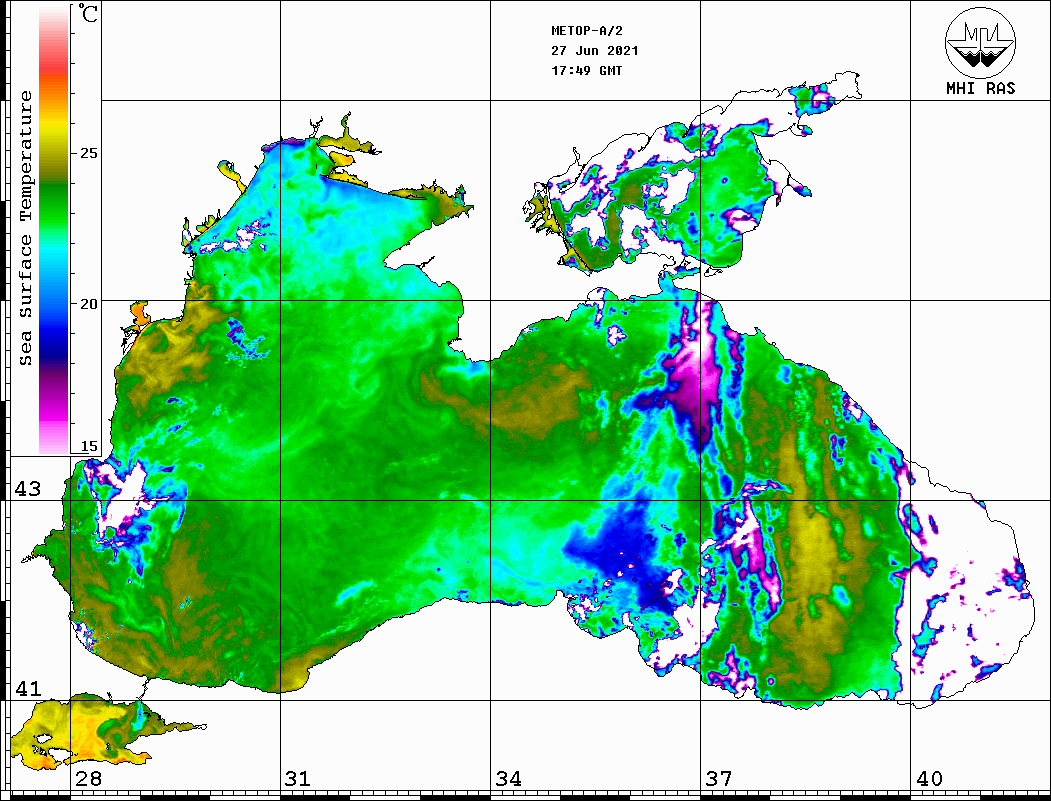Click the '15' legend temperature value
This screenshot has width=1051, height=801.
coord(88,446)
